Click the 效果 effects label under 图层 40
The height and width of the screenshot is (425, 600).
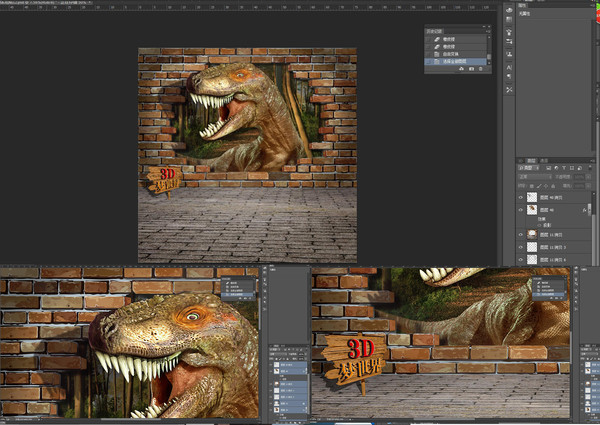click(542, 219)
